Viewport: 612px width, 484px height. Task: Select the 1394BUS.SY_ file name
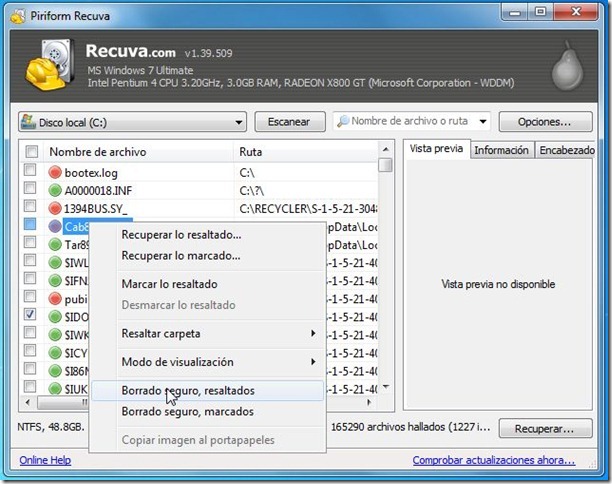click(x=96, y=209)
